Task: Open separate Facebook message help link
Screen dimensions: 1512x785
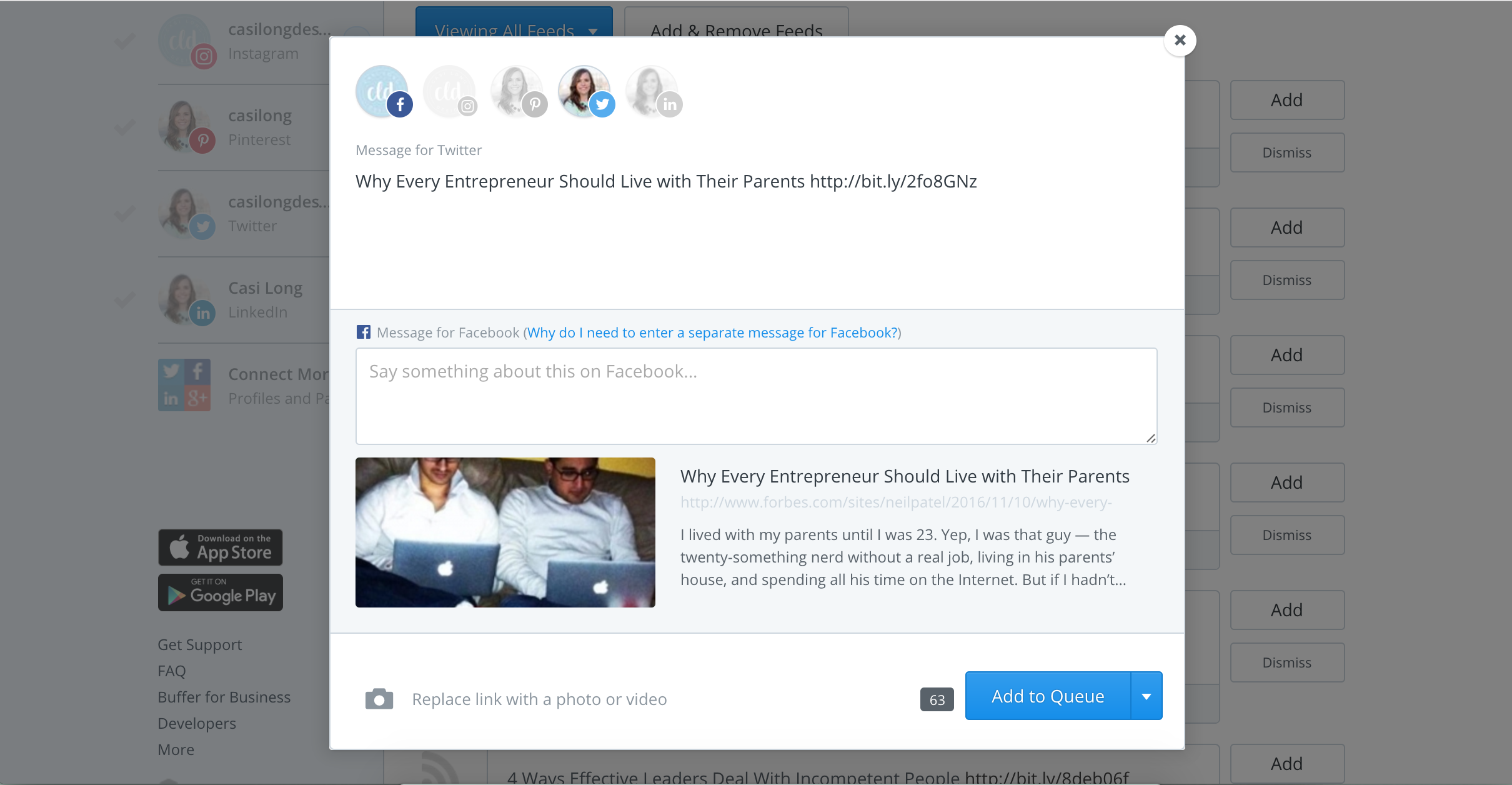Action: (712, 332)
